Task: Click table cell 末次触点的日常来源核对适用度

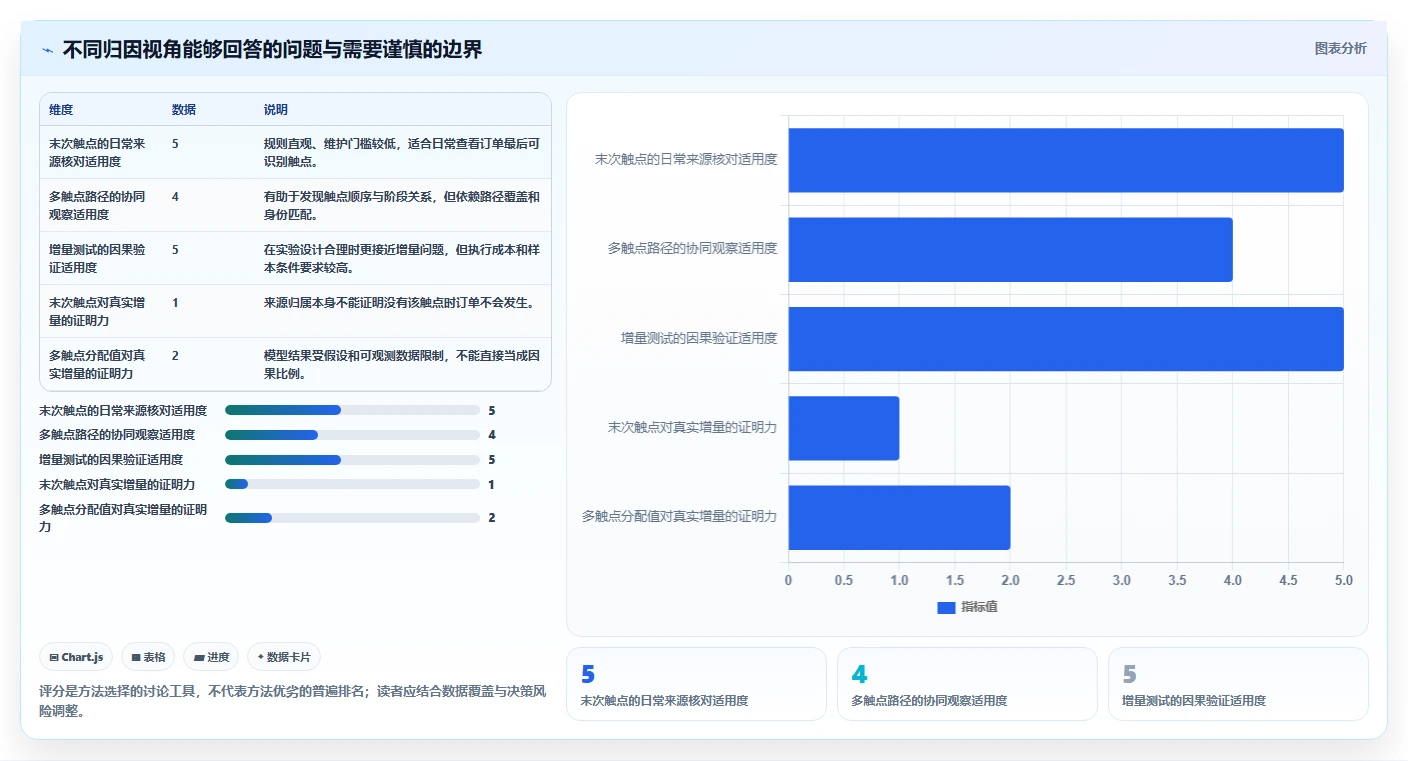Action: [97, 152]
